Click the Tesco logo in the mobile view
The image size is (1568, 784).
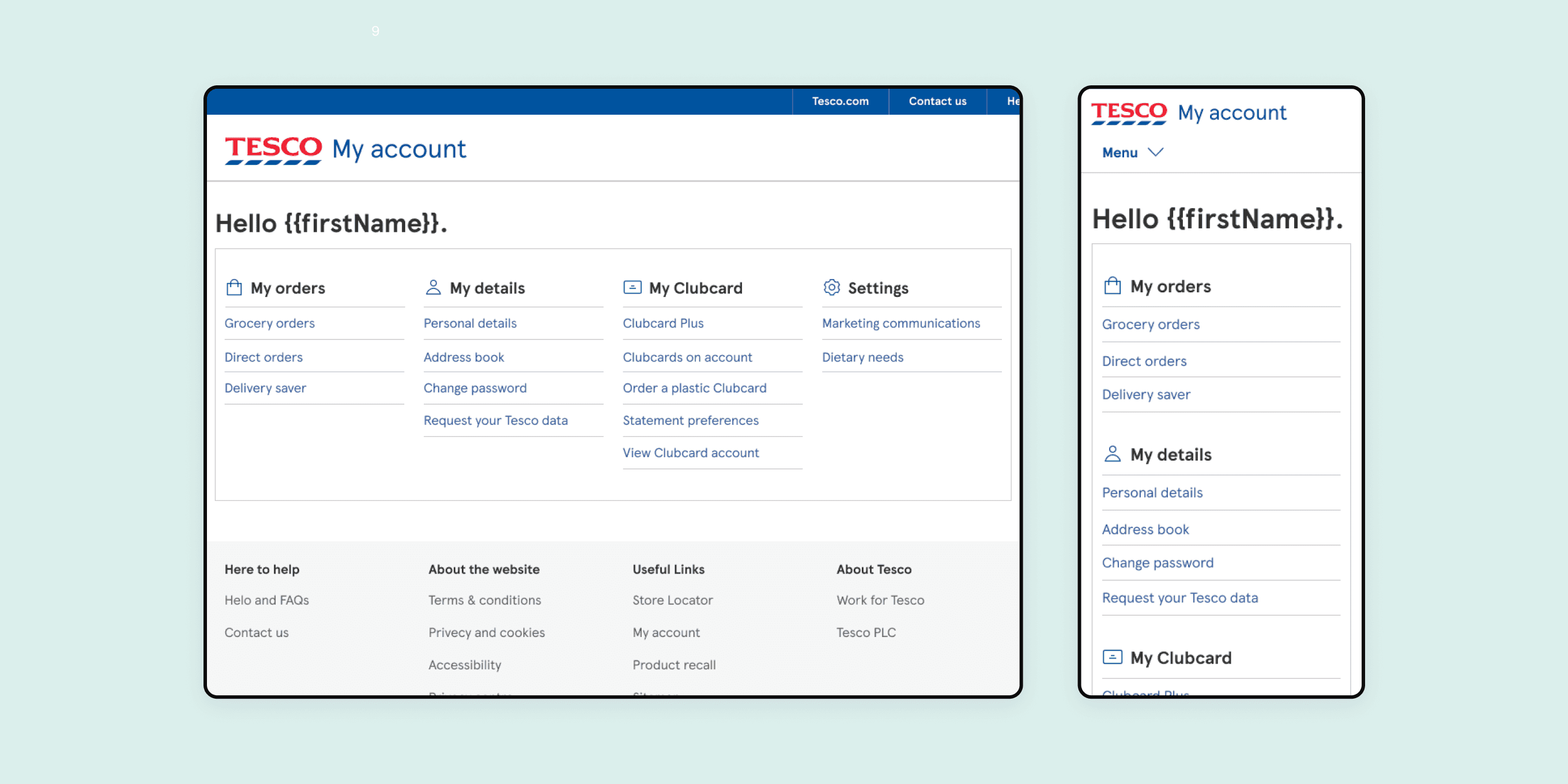click(1129, 113)
